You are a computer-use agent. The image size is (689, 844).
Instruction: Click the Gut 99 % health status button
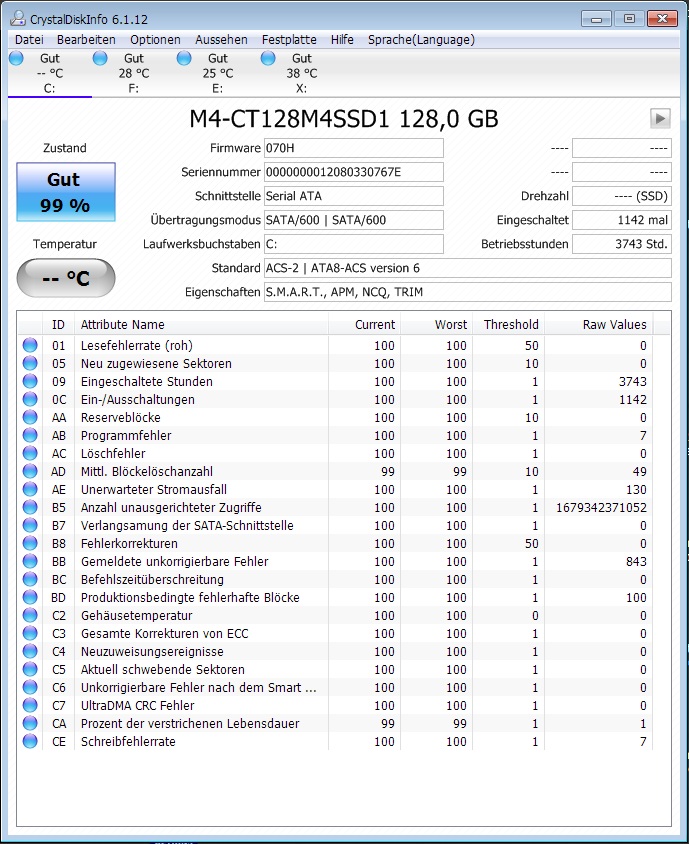66,192
